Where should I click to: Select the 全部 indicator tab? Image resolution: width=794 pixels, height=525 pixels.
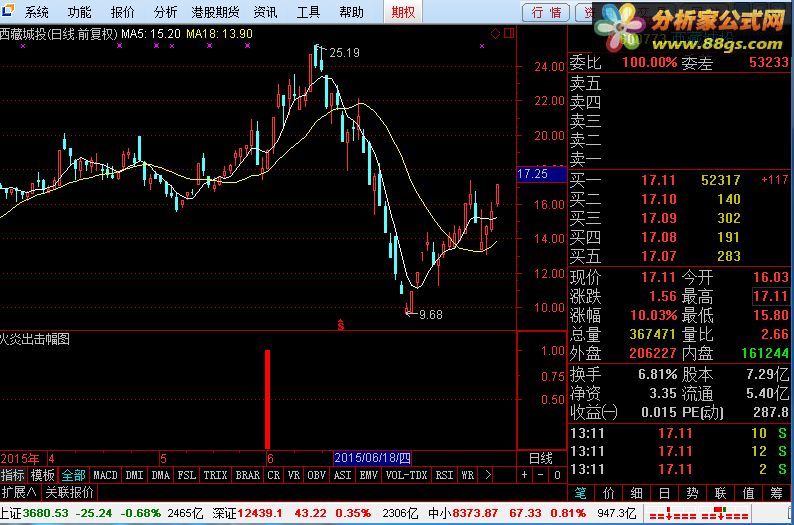tap(73, 475)
